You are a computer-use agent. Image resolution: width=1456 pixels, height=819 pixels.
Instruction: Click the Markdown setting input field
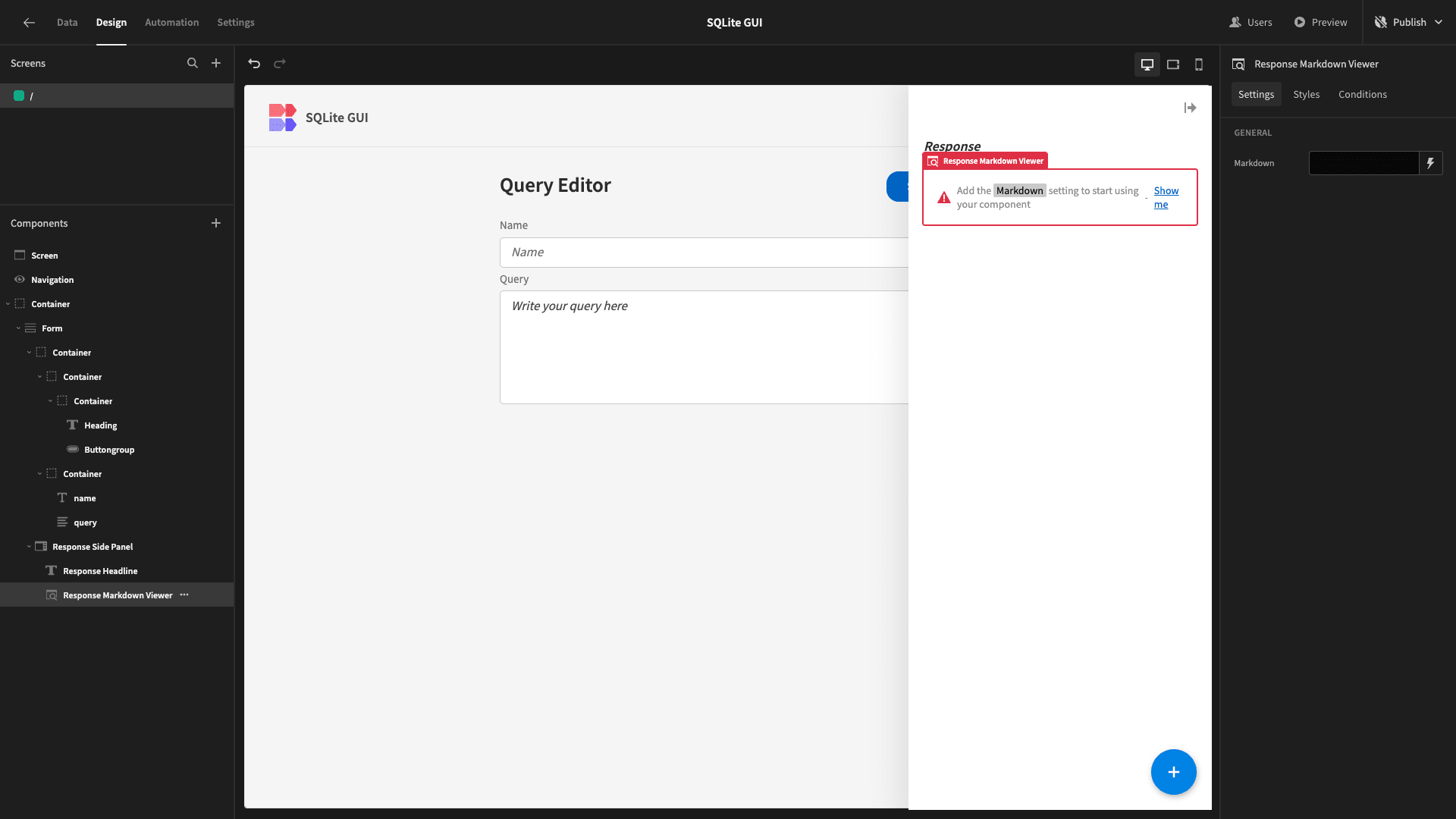pyautogui.click(x=1363, y=163)
